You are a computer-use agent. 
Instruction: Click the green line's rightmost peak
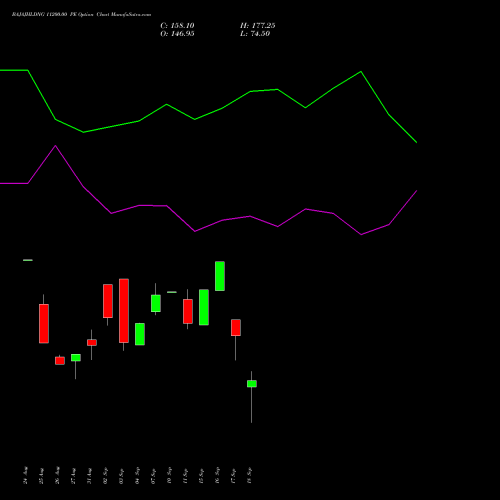361,71
